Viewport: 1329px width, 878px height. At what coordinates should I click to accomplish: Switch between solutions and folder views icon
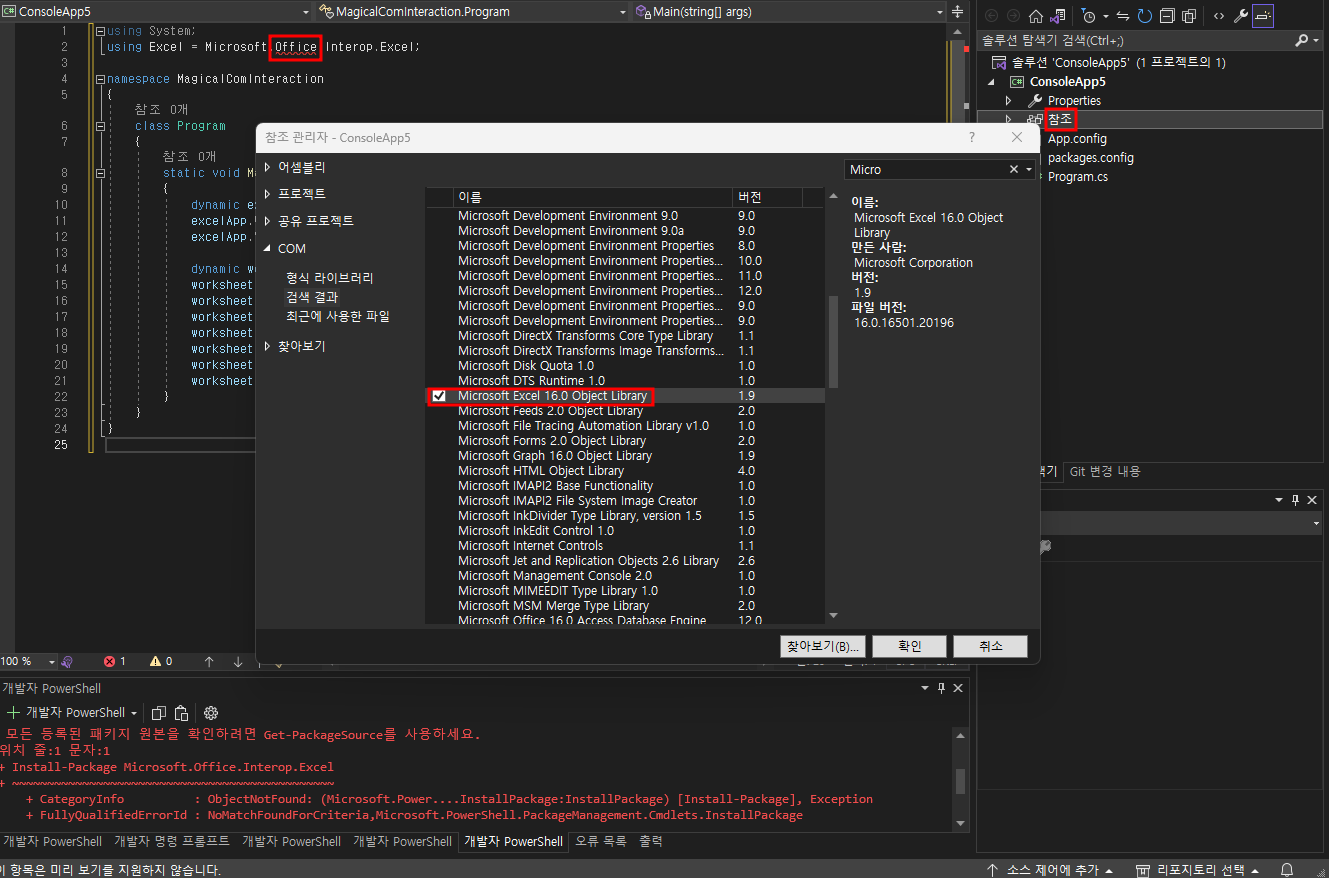coord(1057,16)
